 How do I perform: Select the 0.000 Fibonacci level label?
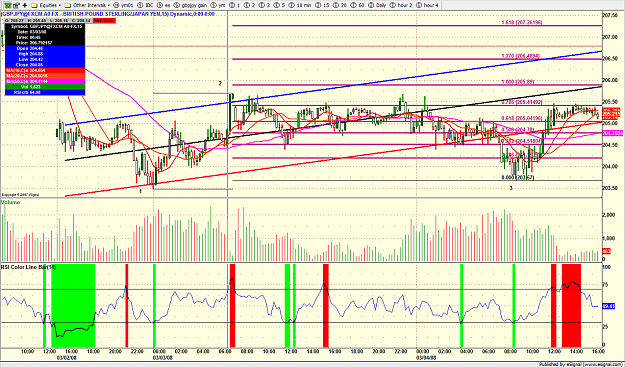tap(517, 177)
